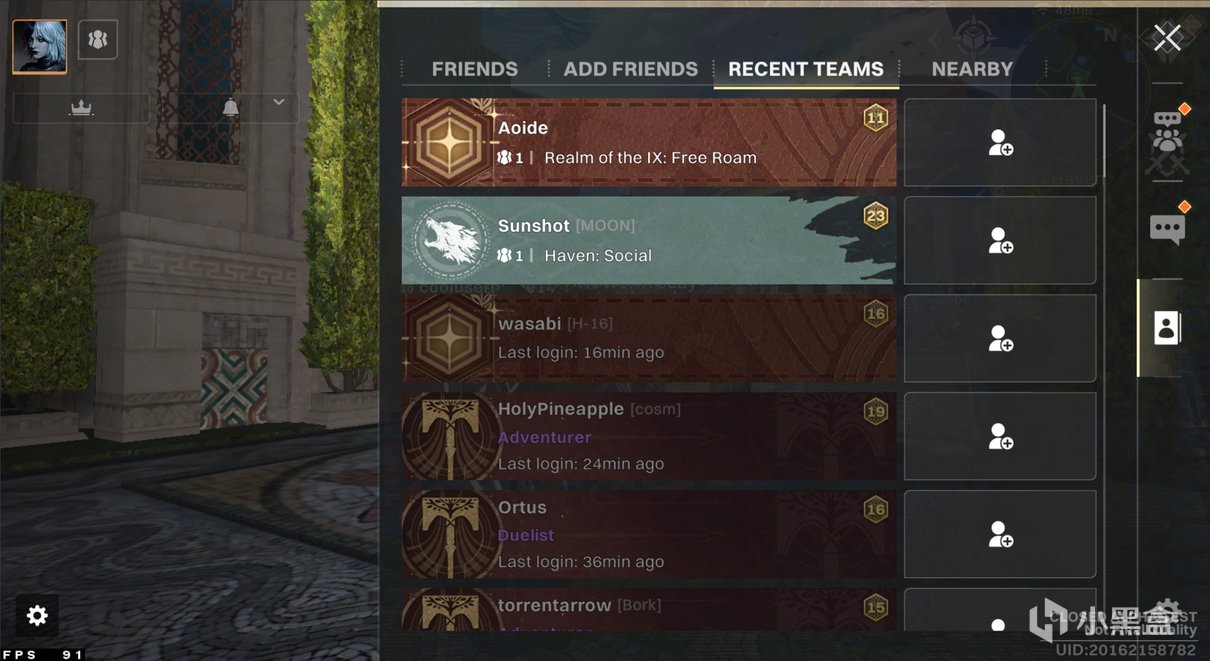Expand the chevron next to bell

tap(279, 102)
